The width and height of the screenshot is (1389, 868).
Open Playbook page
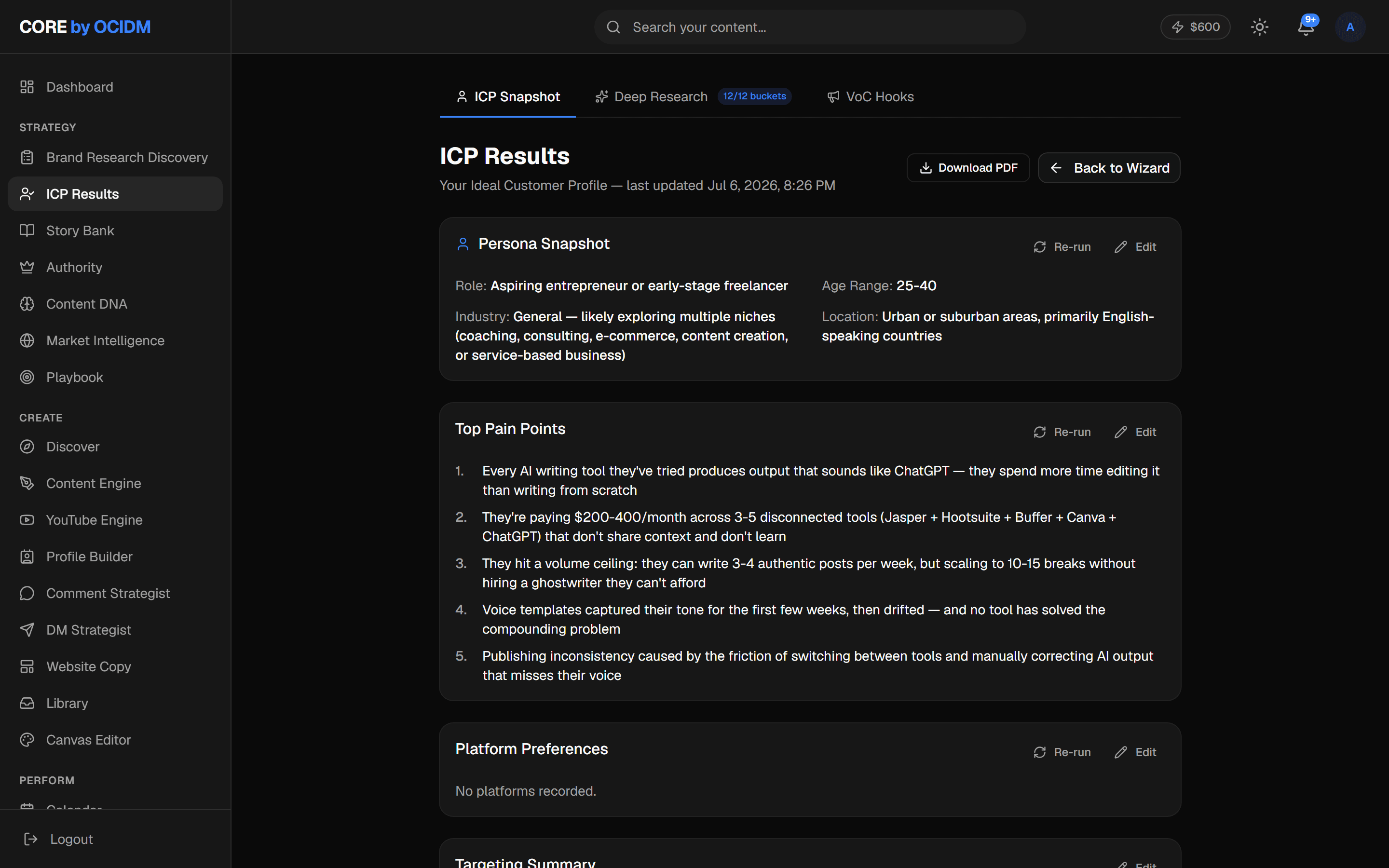115,377
